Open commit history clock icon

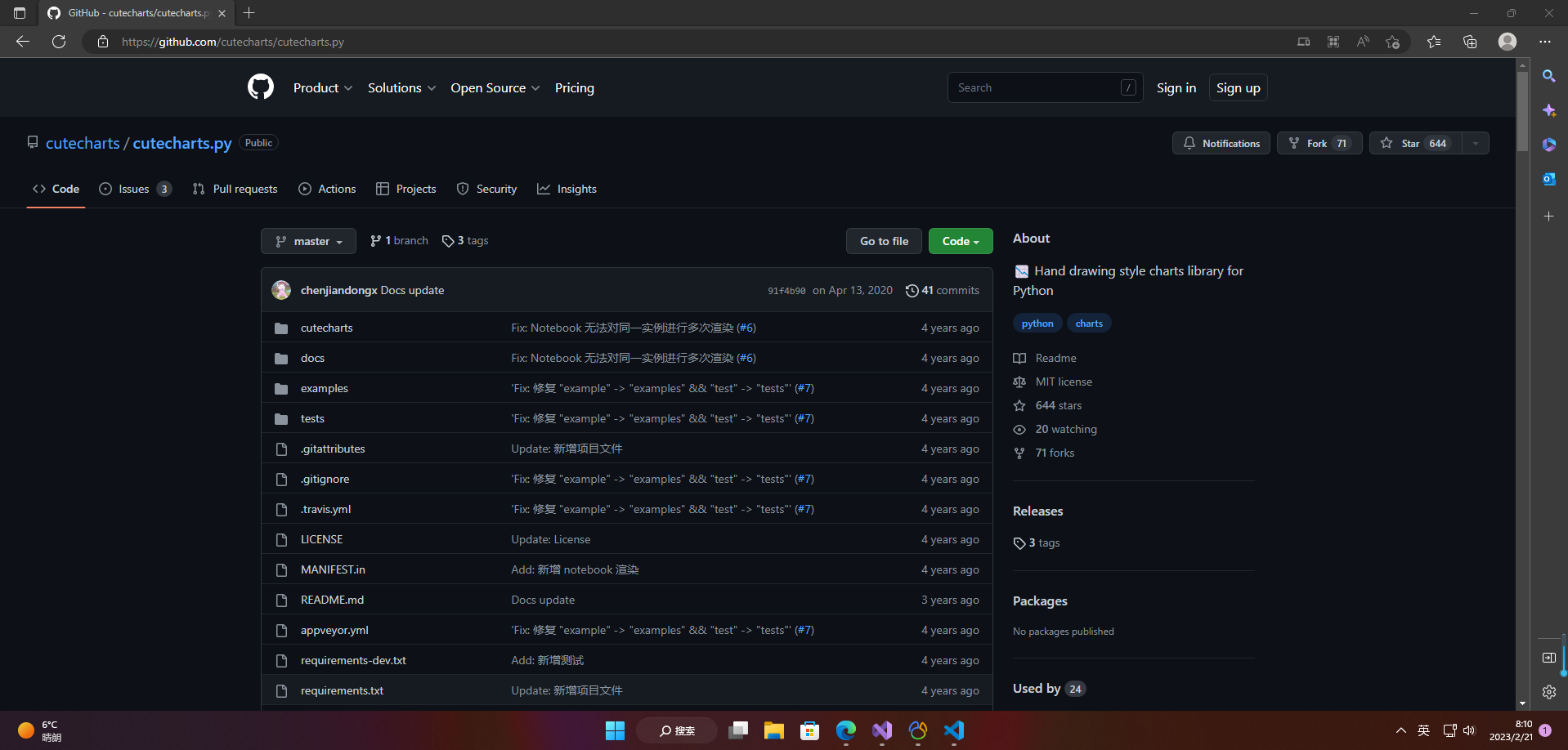[x=912, y=291]
